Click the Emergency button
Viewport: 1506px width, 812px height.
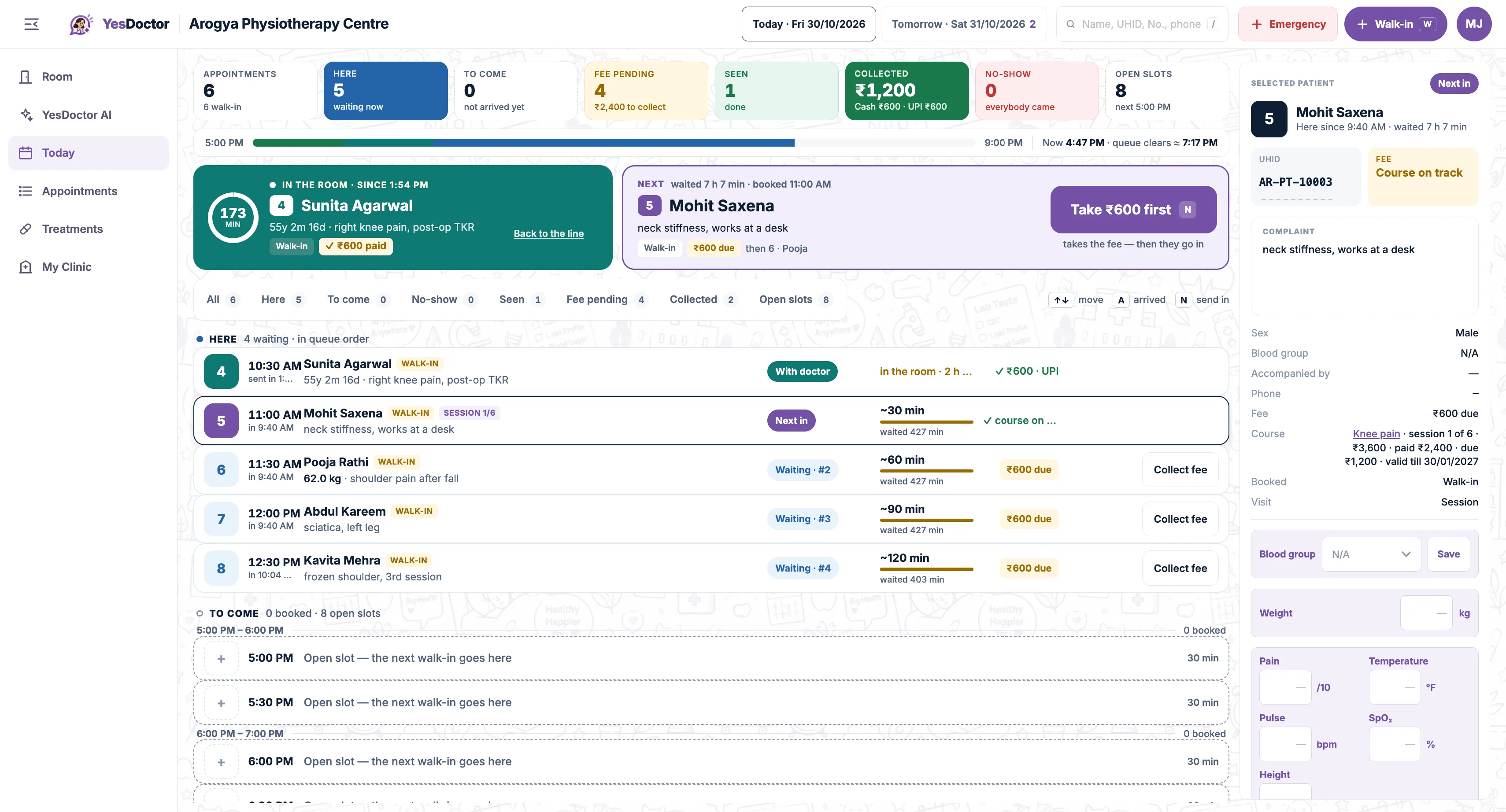point(1288,24)
